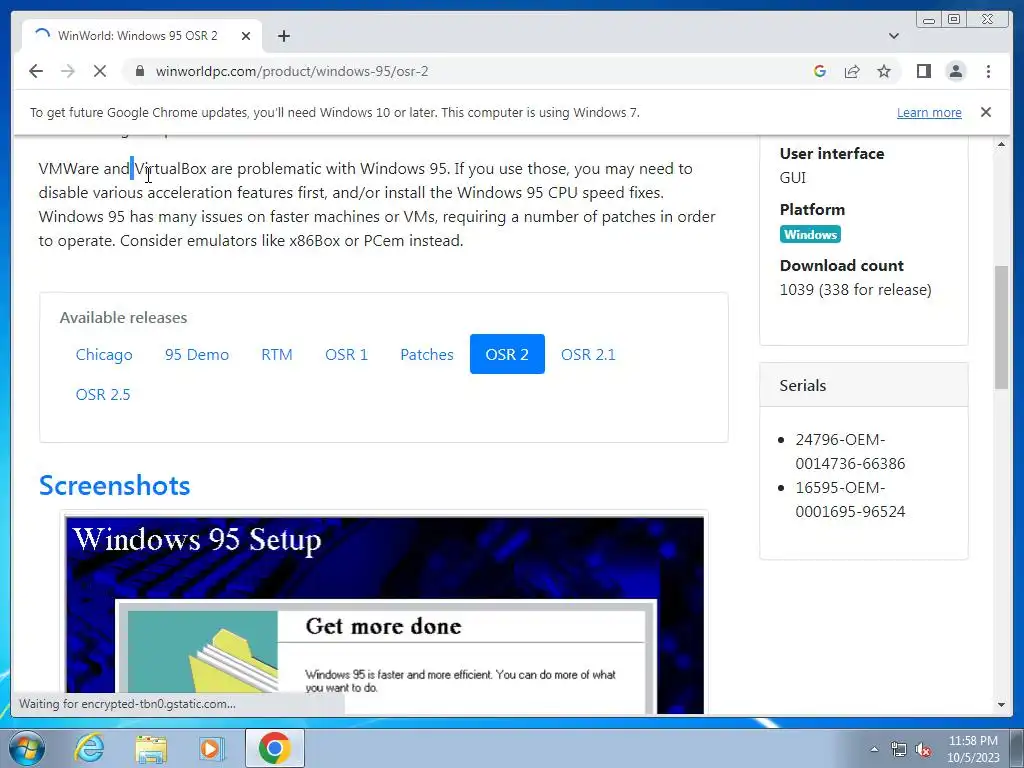Go back to the previous page
This screenshot has height=768, width=1024.
pos(36,71)
